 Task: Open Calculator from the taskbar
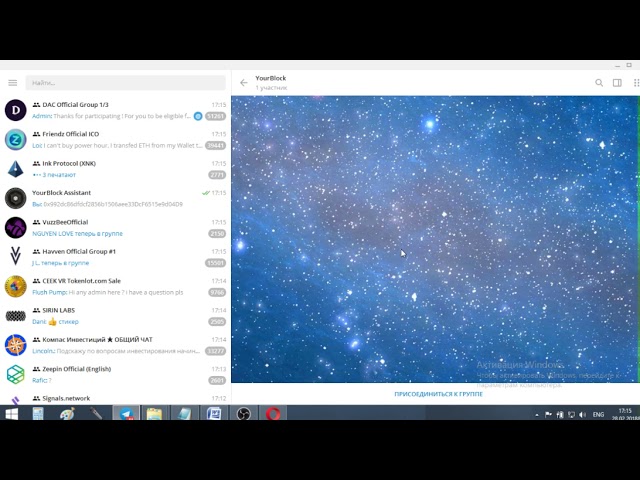(x=38, y=414)
